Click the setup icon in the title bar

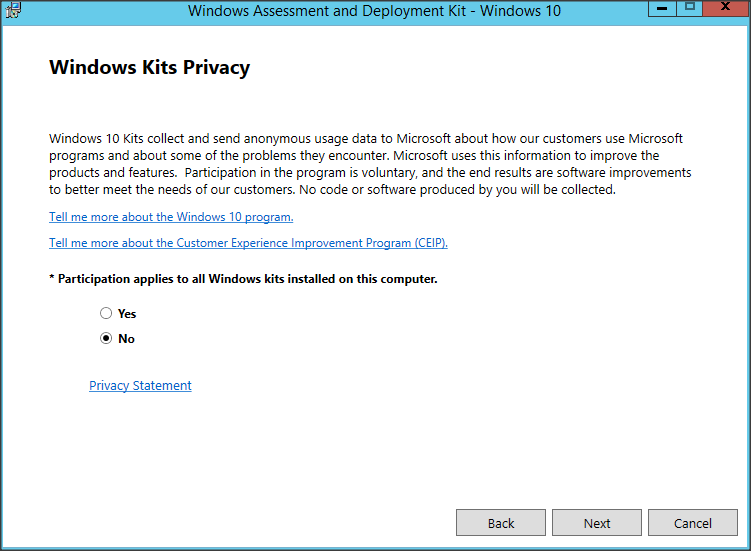12,10
